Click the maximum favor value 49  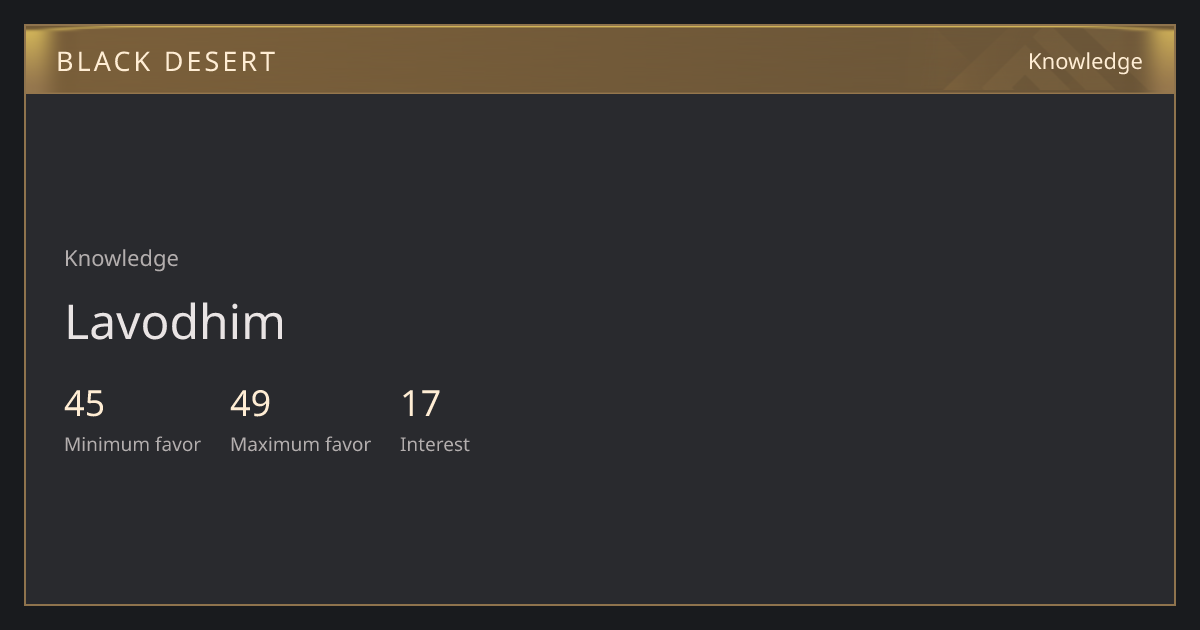coord(250,404)
